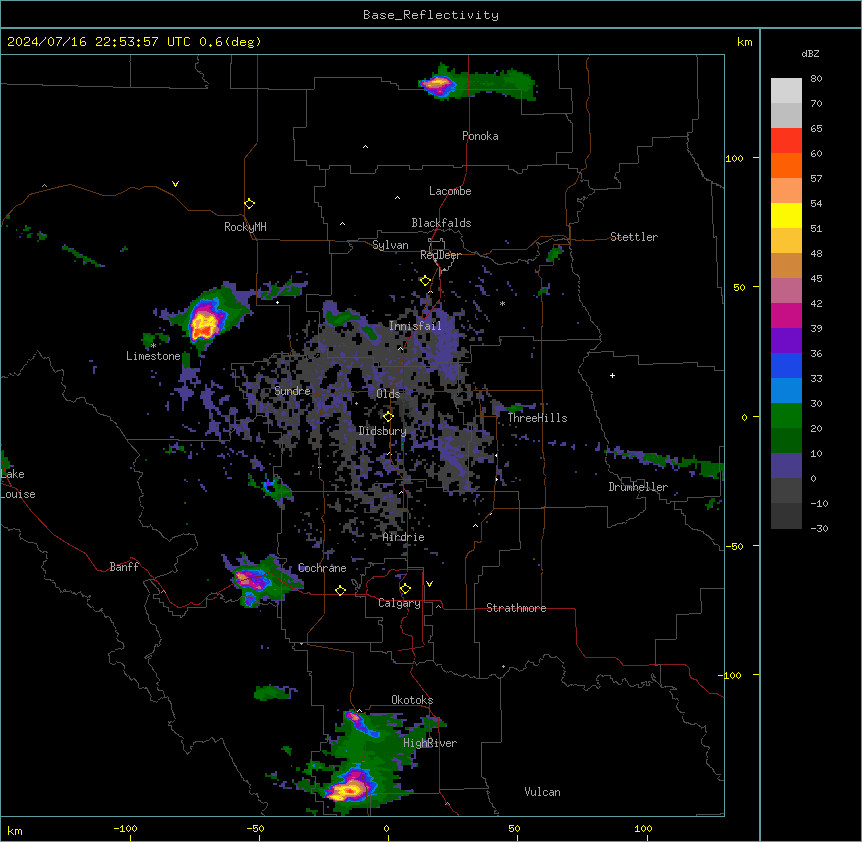
Task: Click the Lacombe town label
Action: tap(450, 191)
